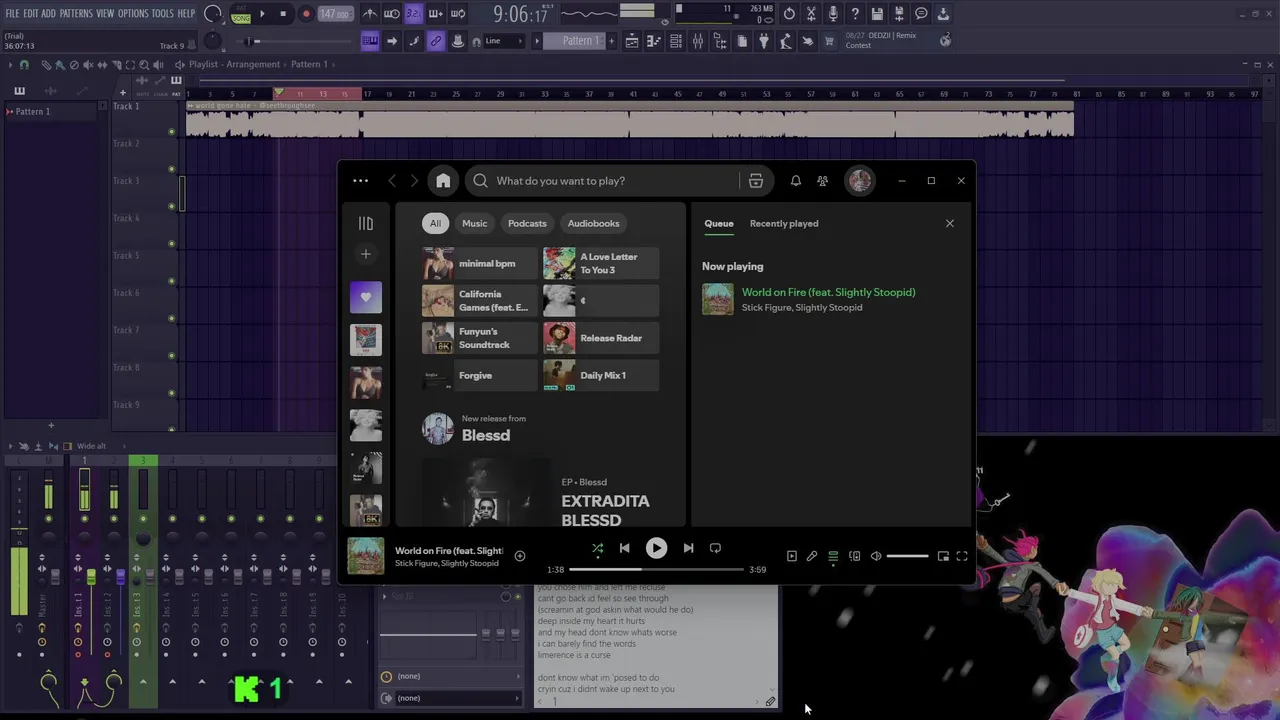The width and height of the screenshot is (1280, 720).
Task: Open Spotify browse icon in search bar
Action: point(756,181)
